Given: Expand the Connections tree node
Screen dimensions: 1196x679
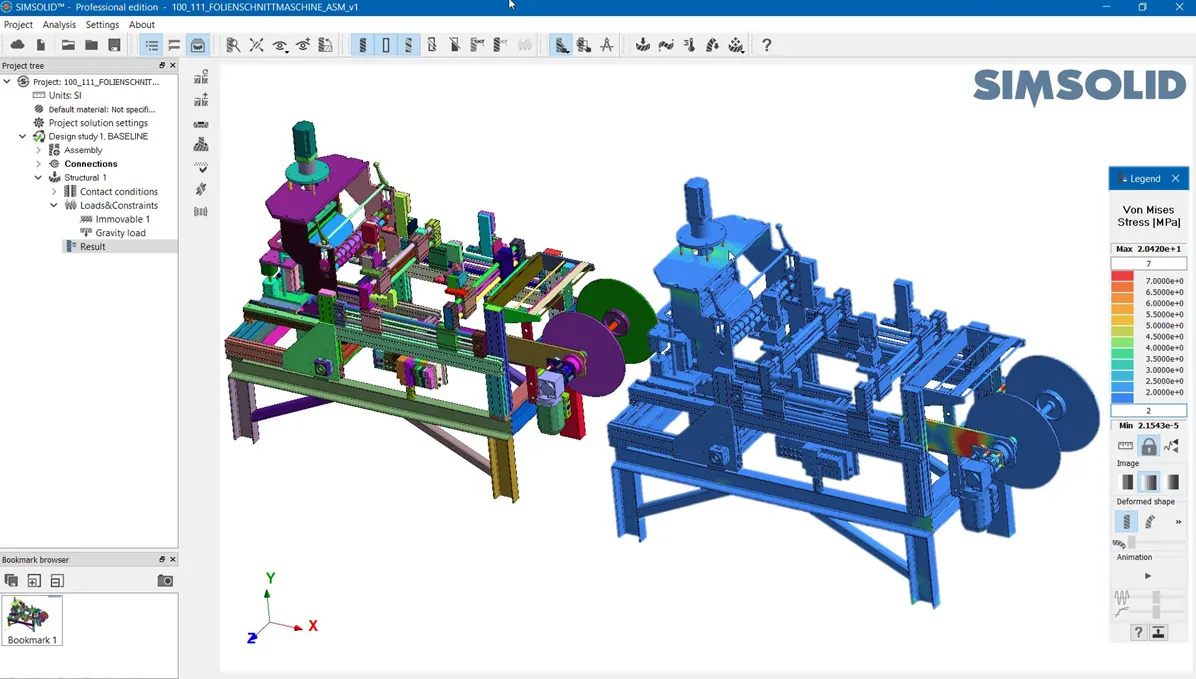Looking at the screenshot, I should point(38,164).
